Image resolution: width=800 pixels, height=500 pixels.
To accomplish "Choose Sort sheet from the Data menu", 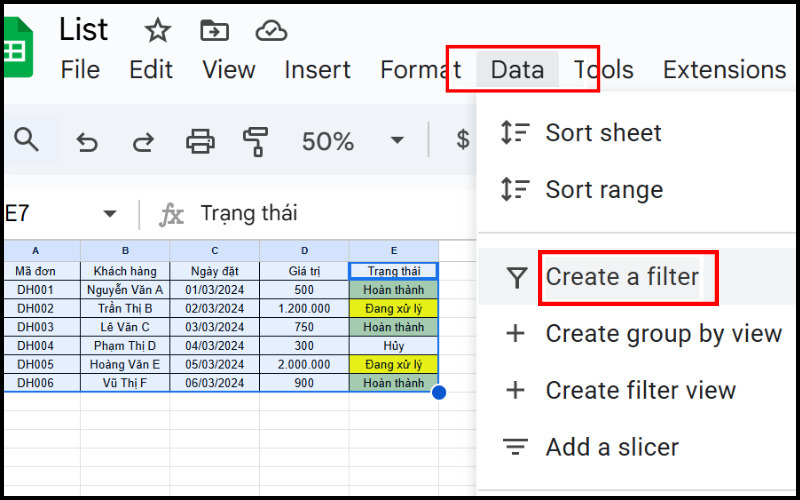I will pyautogui.click(x=604, y=133).
